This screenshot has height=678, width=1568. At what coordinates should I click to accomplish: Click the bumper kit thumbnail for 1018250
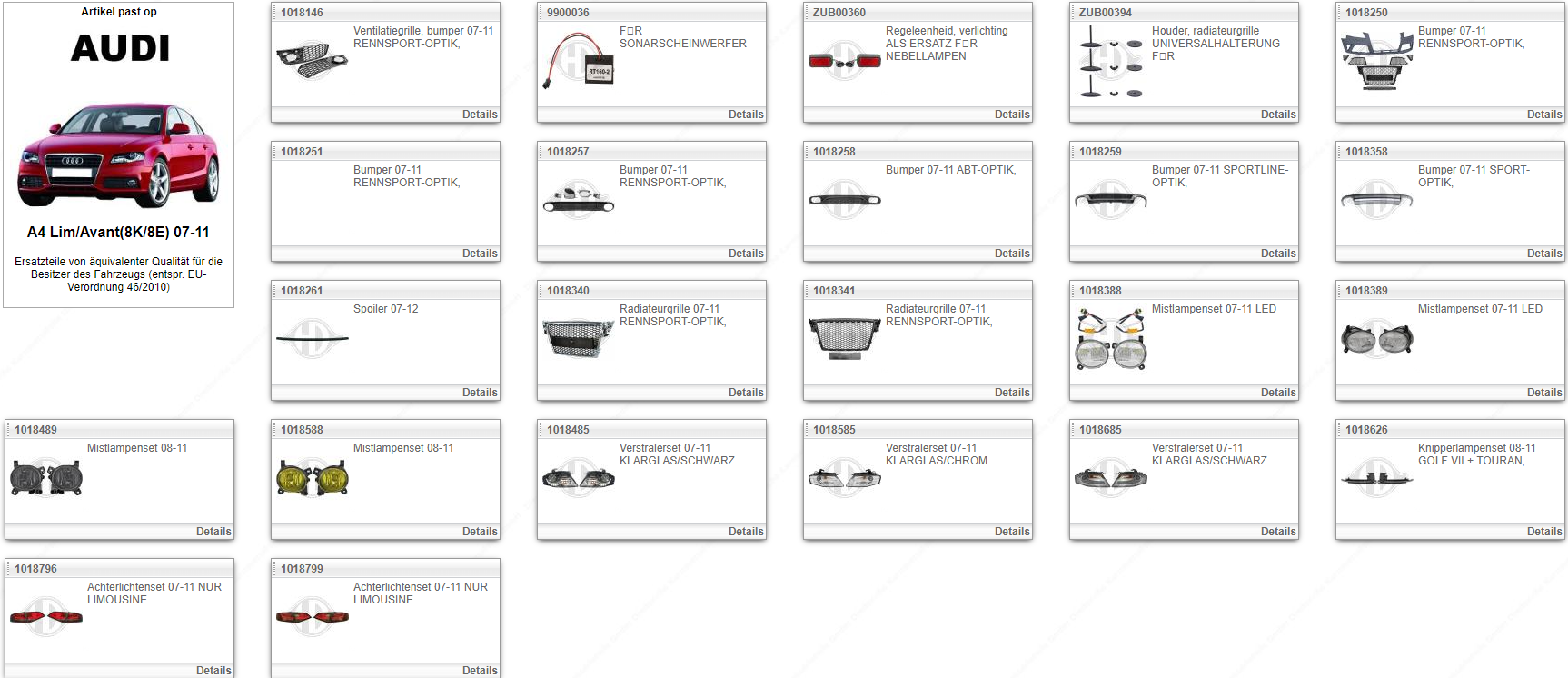click(x=1376, y=60)
